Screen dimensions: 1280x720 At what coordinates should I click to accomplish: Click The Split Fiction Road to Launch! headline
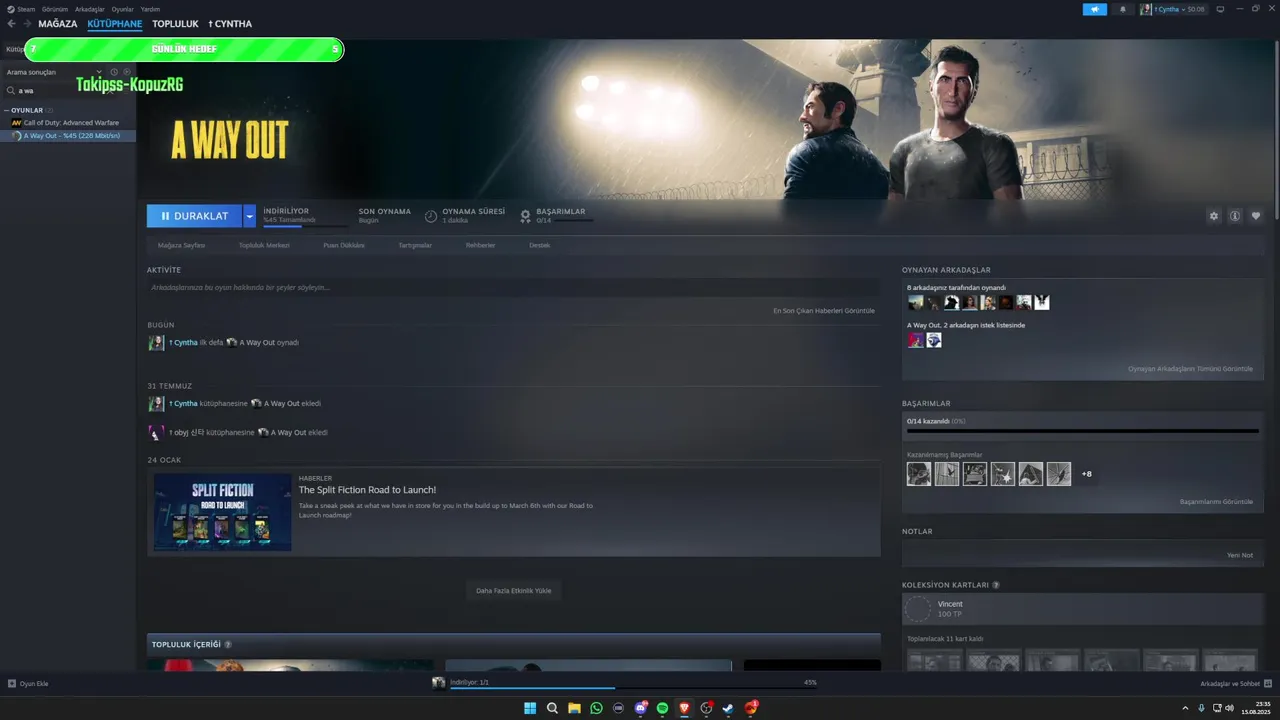(x=367, y=490)
